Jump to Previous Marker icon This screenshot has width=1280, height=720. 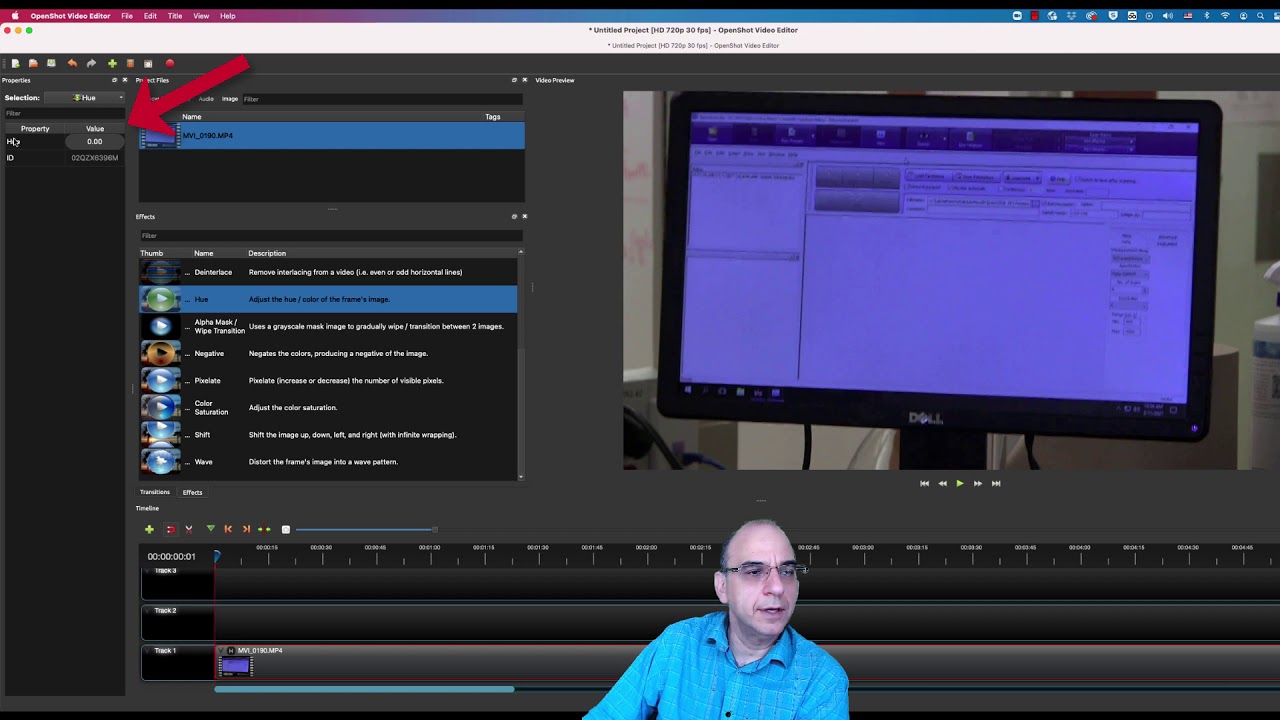point(228,529)
